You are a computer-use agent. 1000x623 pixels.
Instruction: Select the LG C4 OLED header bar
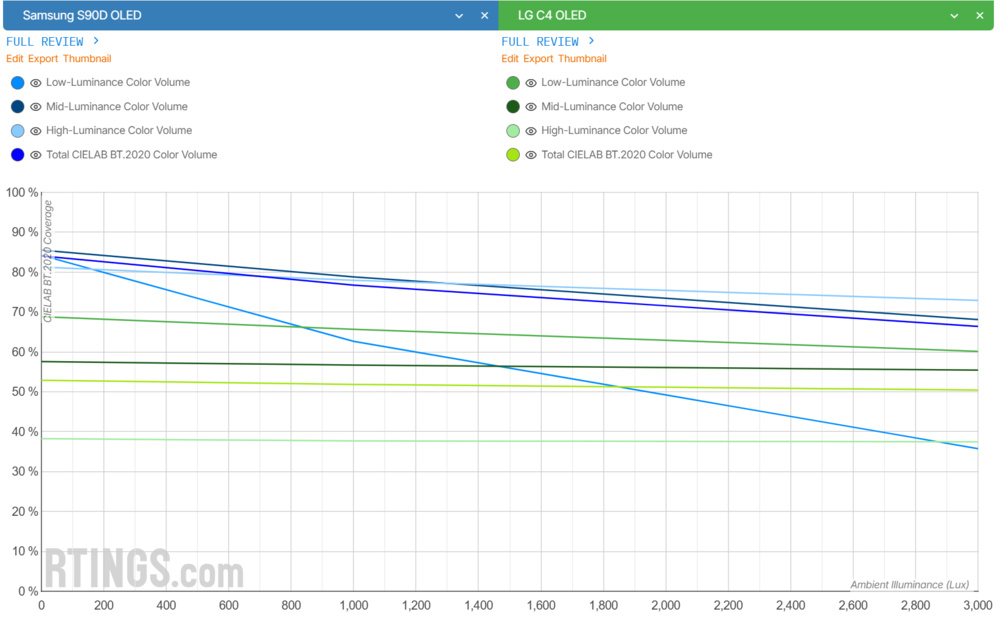coord(700,15)
